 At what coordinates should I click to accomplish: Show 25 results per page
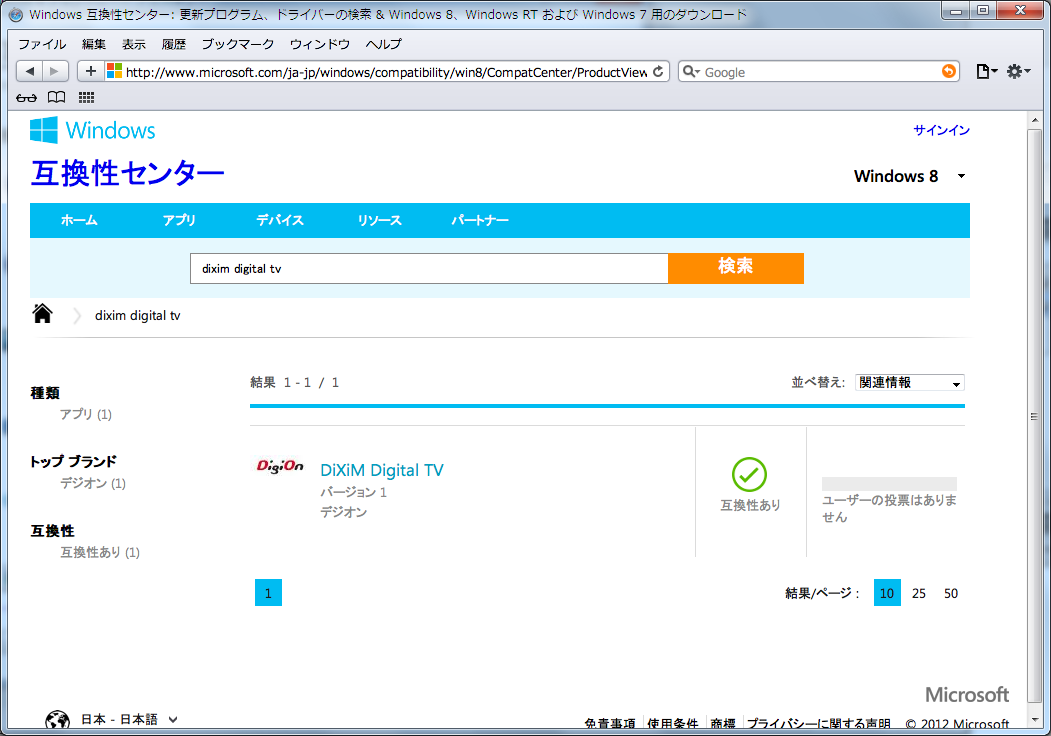pyautogui.click(x=919, y=593)
